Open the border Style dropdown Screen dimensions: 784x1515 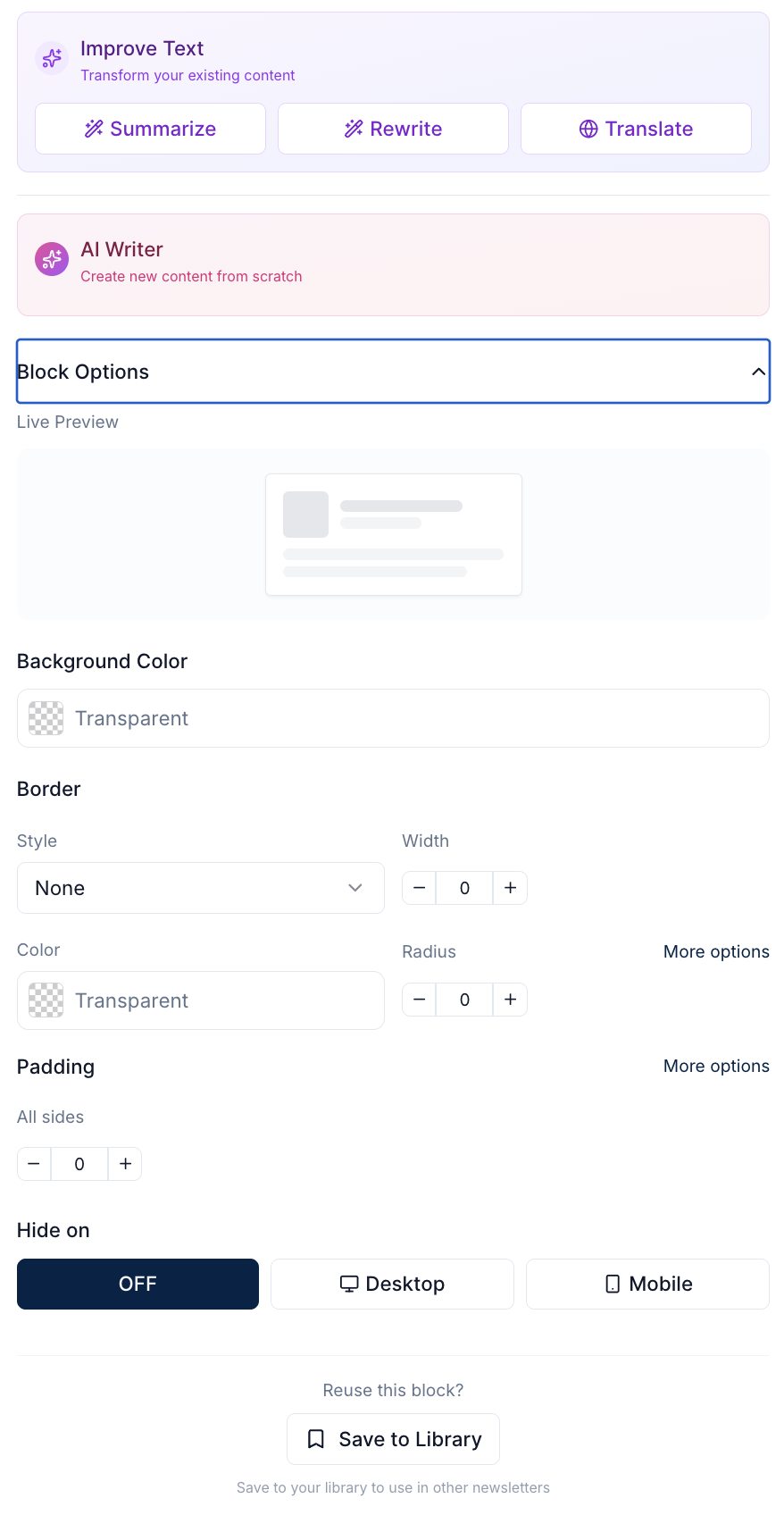(200, 888)
